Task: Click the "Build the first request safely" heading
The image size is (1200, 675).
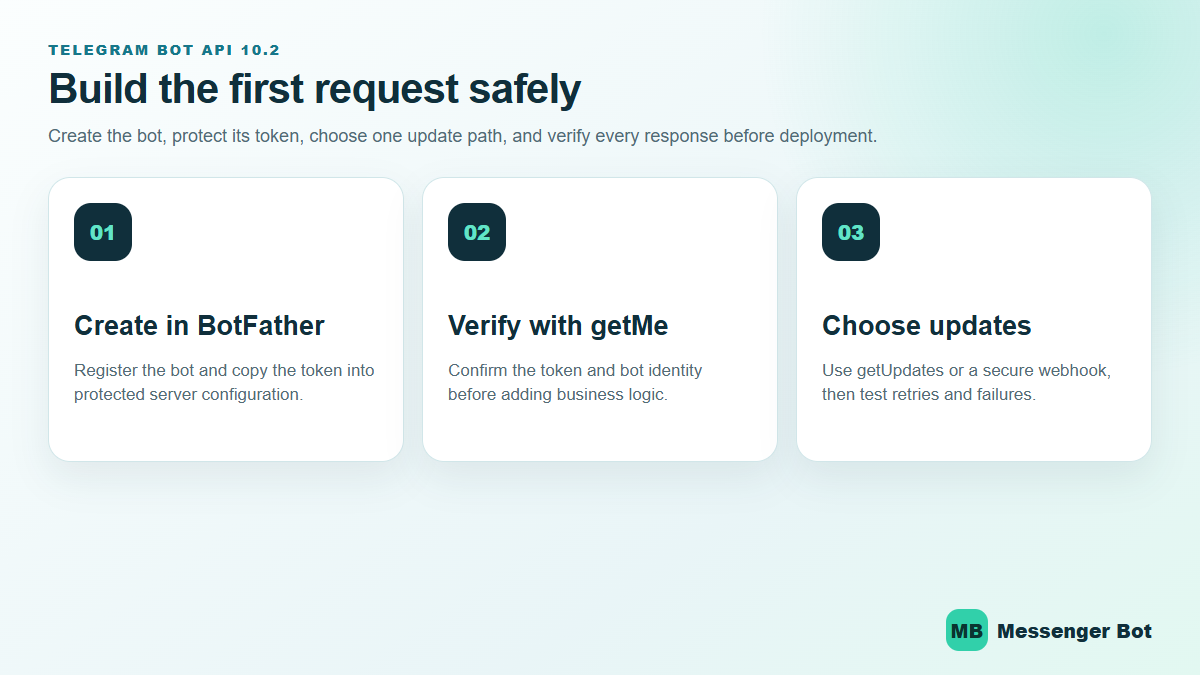Action: 314,89
